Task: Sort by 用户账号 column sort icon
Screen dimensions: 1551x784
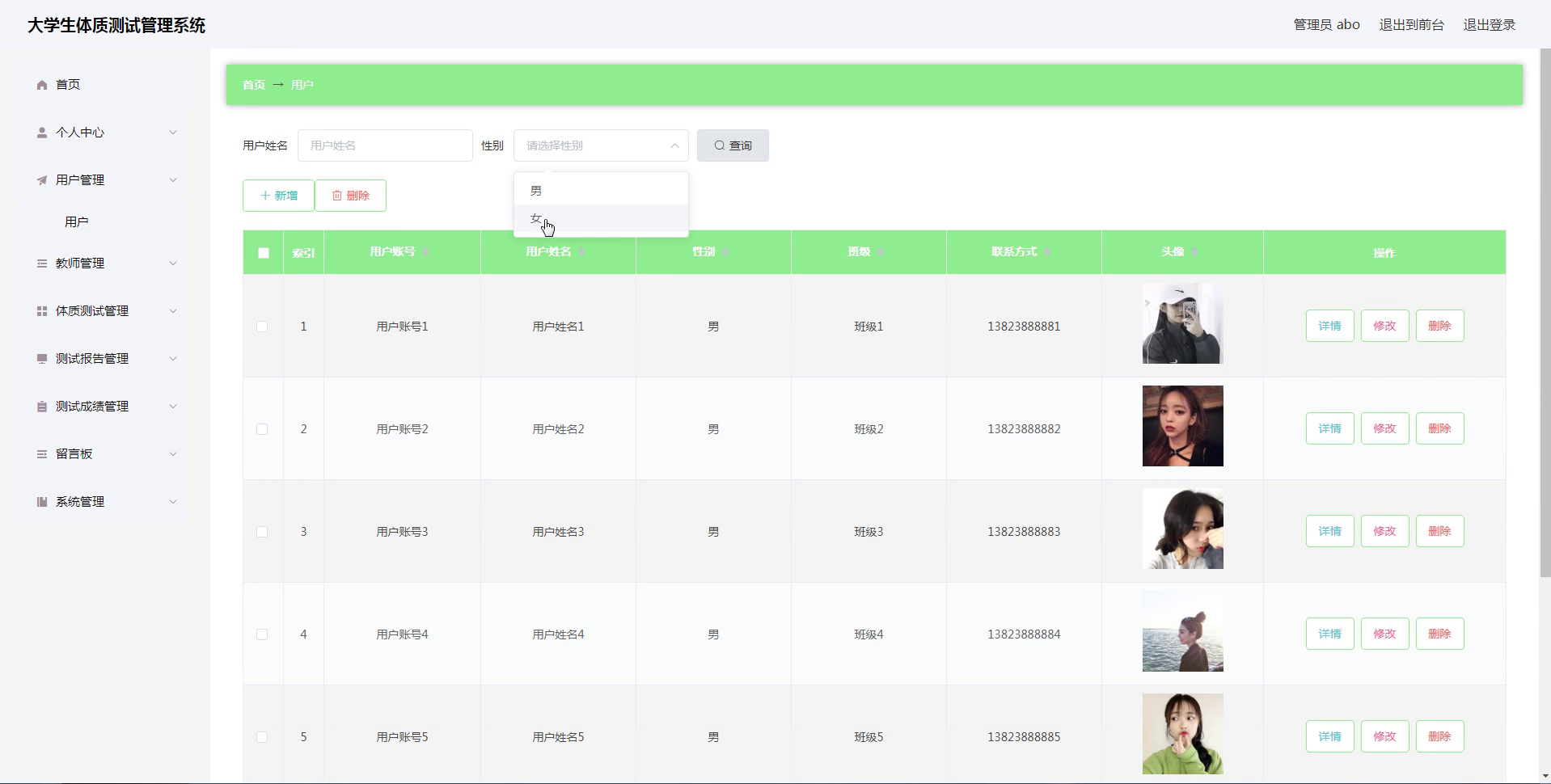Action: (425, 252)
